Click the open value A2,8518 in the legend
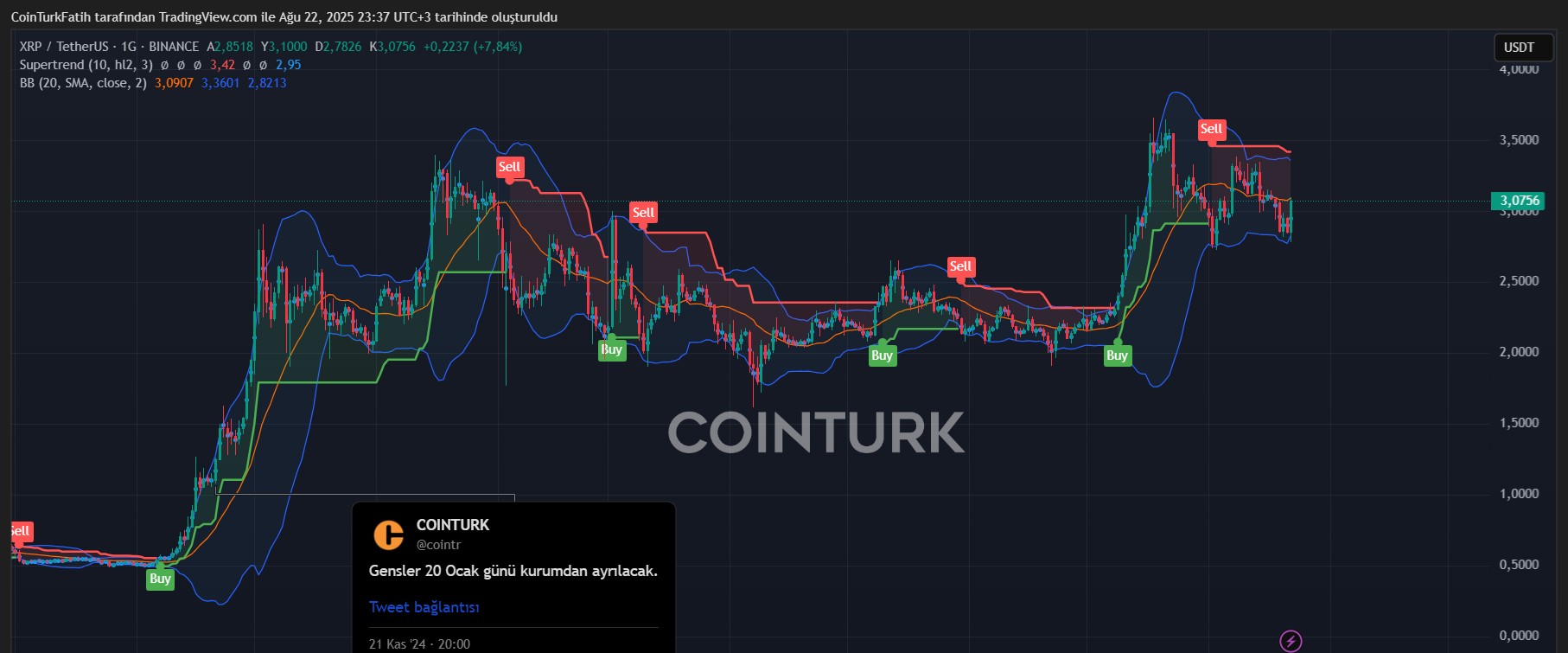The image size is (1568, 653). tap(230, 47)
